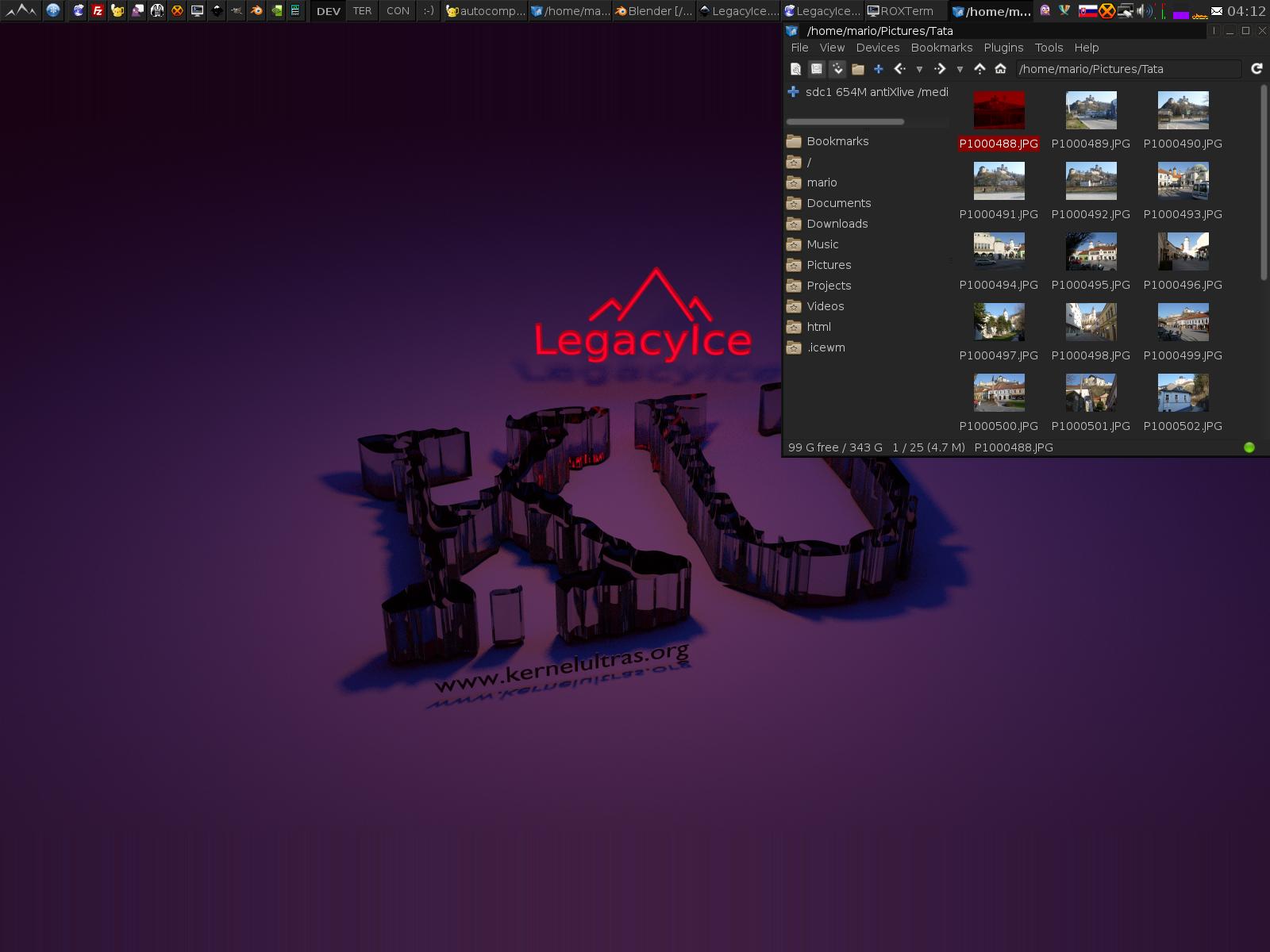The height and width of the screenshot is (952, 1270).
Task: Click the new folder toolbar icon
Action: coord(857,69)
